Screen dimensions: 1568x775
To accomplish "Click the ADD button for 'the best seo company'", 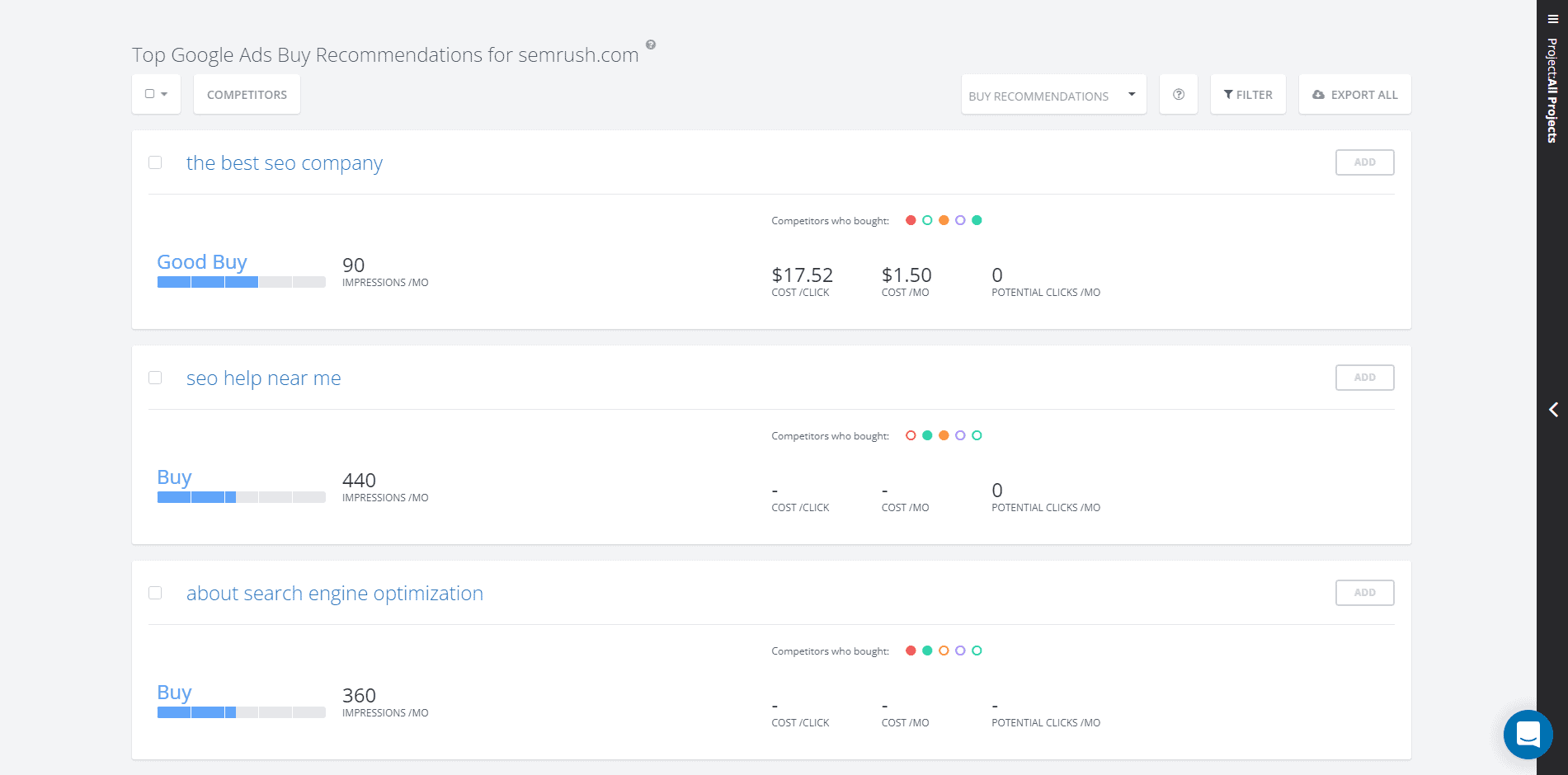I will (1364, 162).
